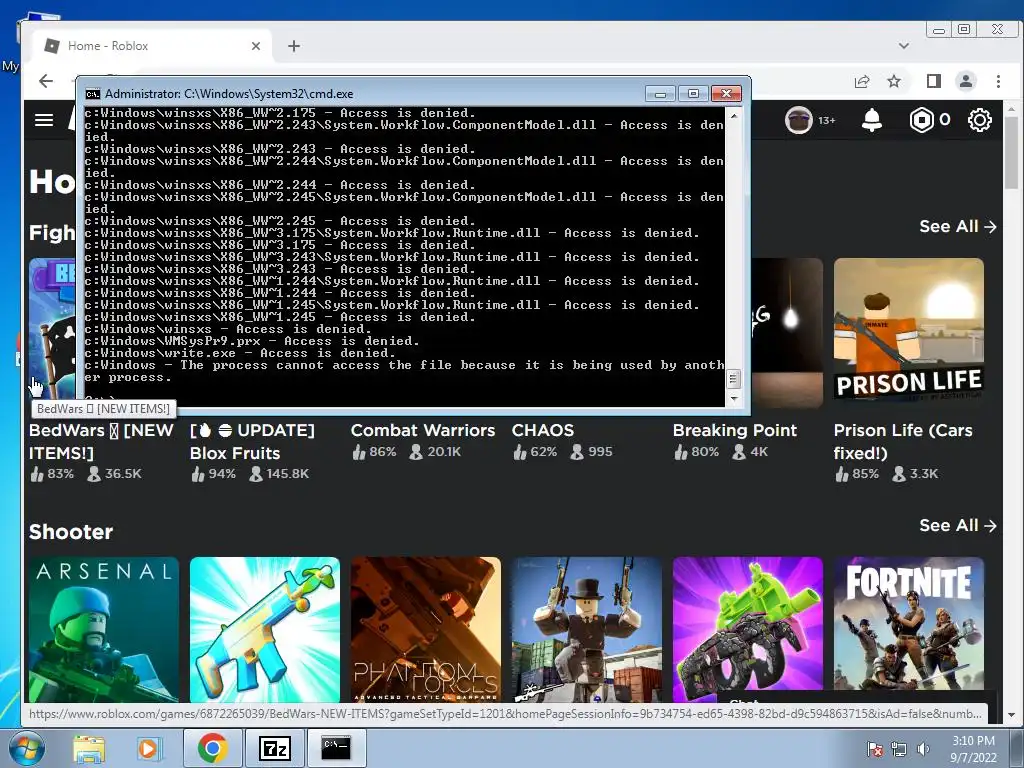Click the 145.8K players count
The height and width of the screenshot is (768, 1024).
coord(287,474)
